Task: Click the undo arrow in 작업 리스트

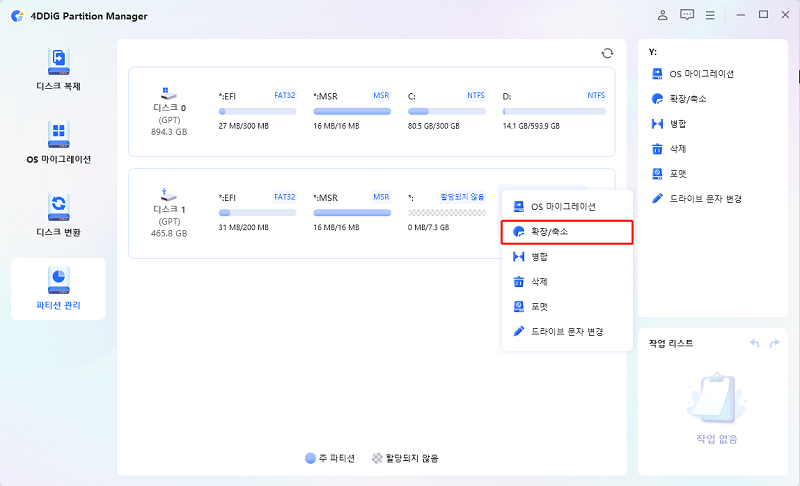Action: pos(755,343)
